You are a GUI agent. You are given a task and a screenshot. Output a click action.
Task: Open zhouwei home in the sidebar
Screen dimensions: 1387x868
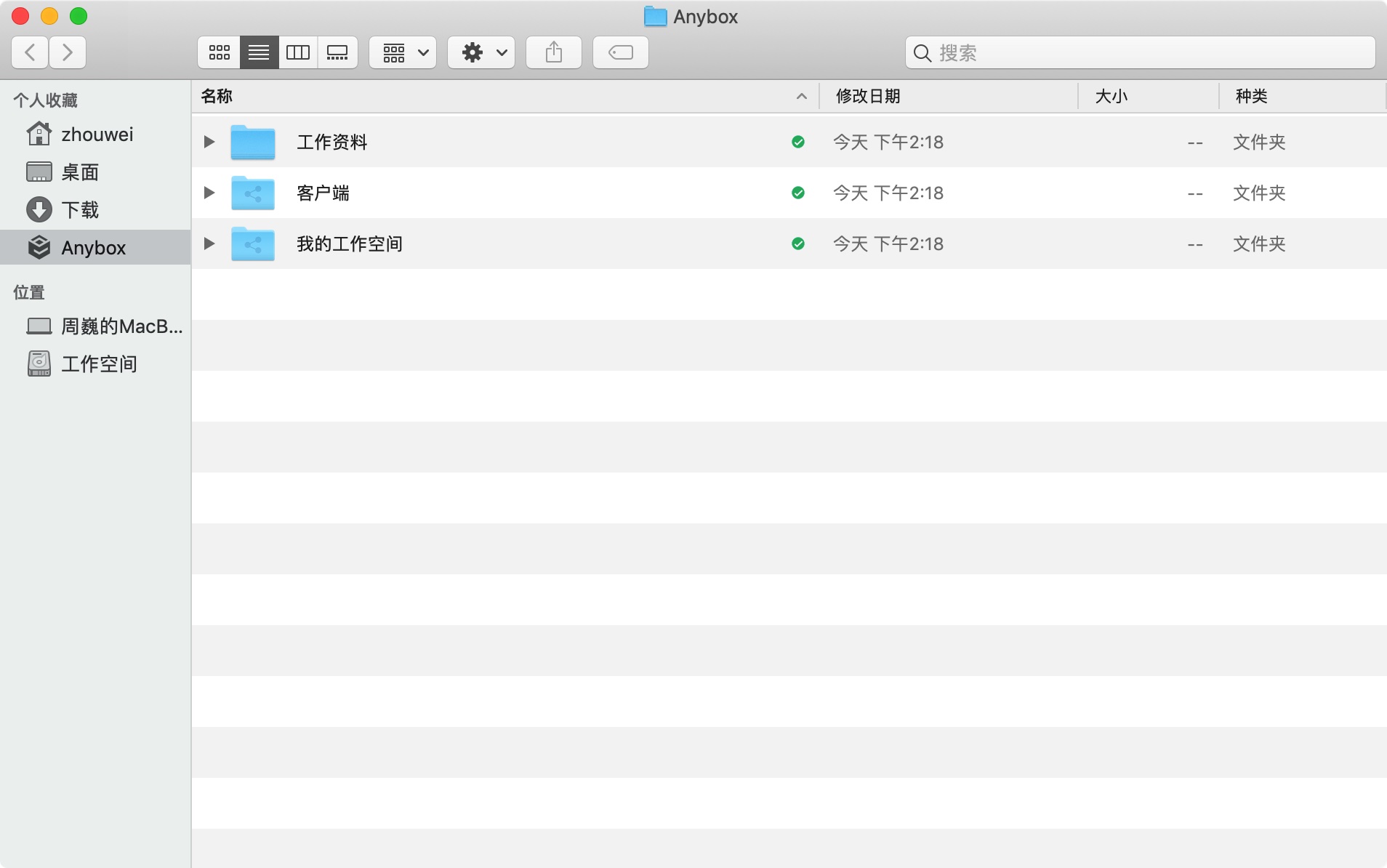95,134
